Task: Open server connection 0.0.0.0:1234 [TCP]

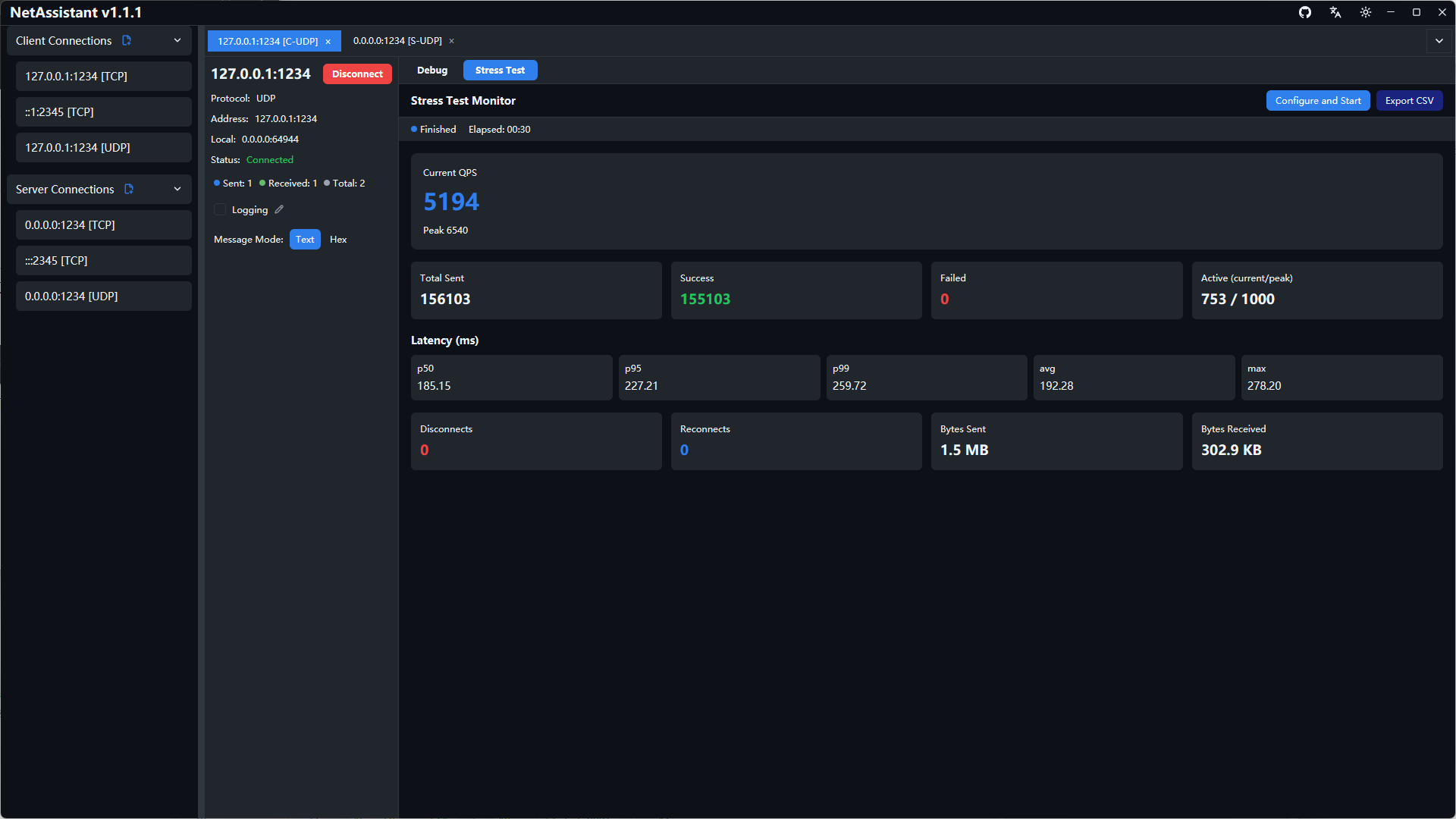Action: [x=104, y=224]
